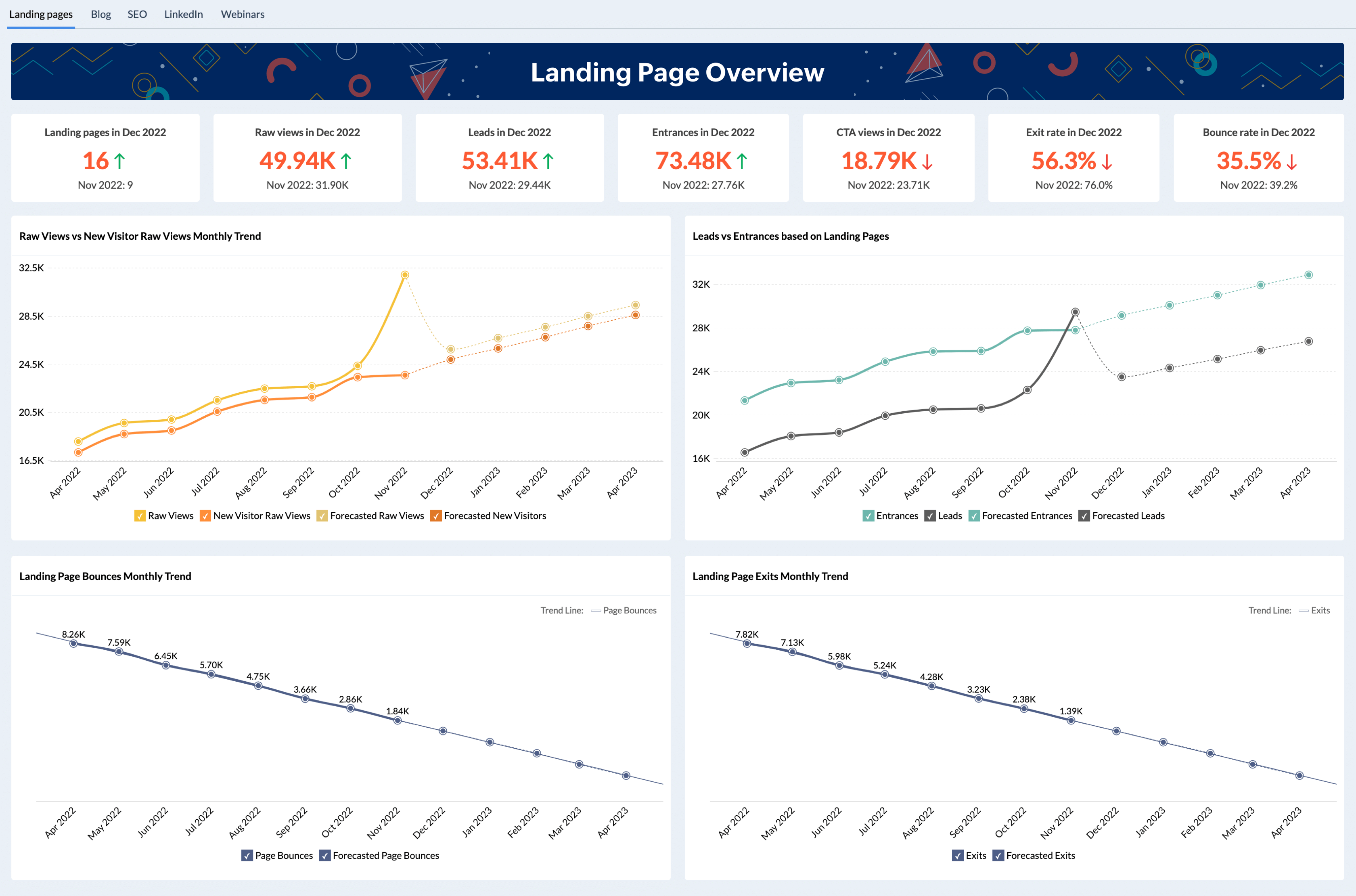This screenshot has width=1356, height=896.
Task: Click the Nov 2022 Raw Views peak point
Action: [x=404, y=275]
